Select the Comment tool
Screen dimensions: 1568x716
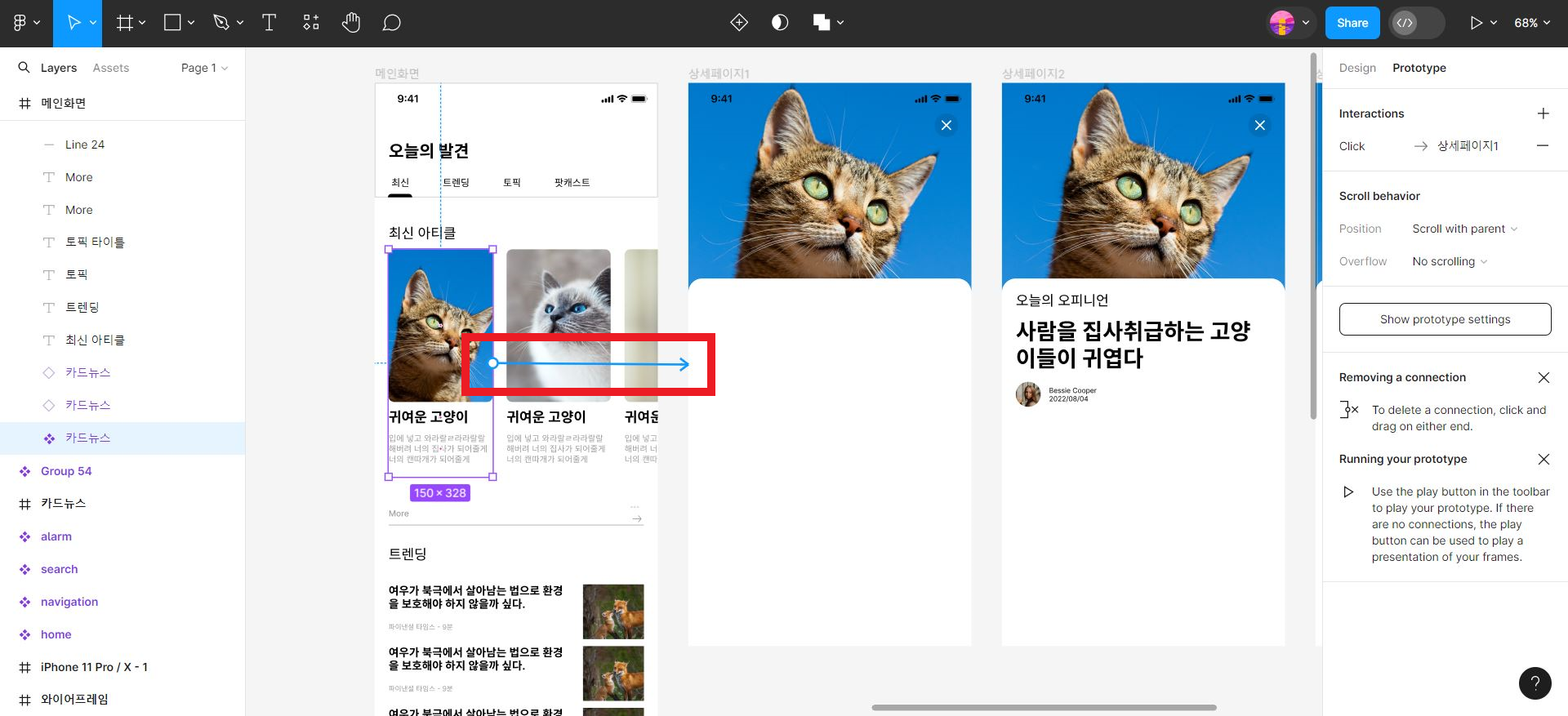pyautogui.click(x=392, y=23)
